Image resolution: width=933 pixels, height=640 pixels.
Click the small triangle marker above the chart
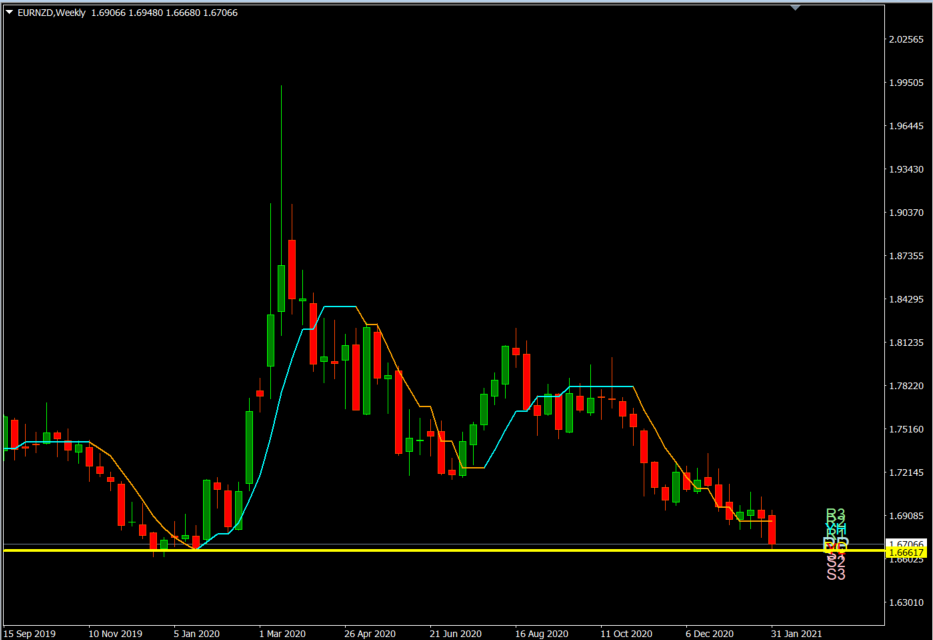coord(795,8)
